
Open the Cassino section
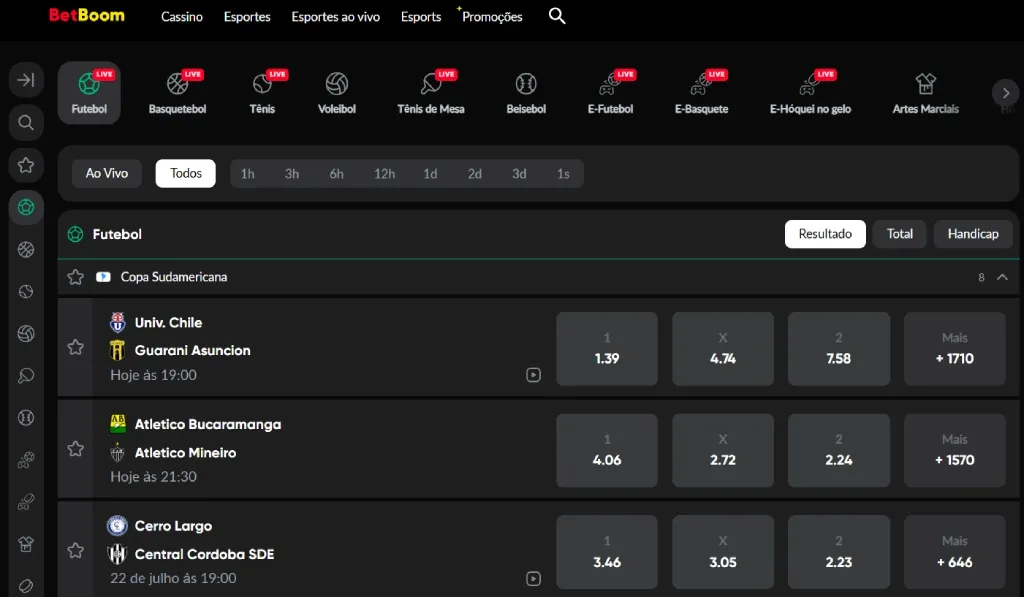click(182, 17)
